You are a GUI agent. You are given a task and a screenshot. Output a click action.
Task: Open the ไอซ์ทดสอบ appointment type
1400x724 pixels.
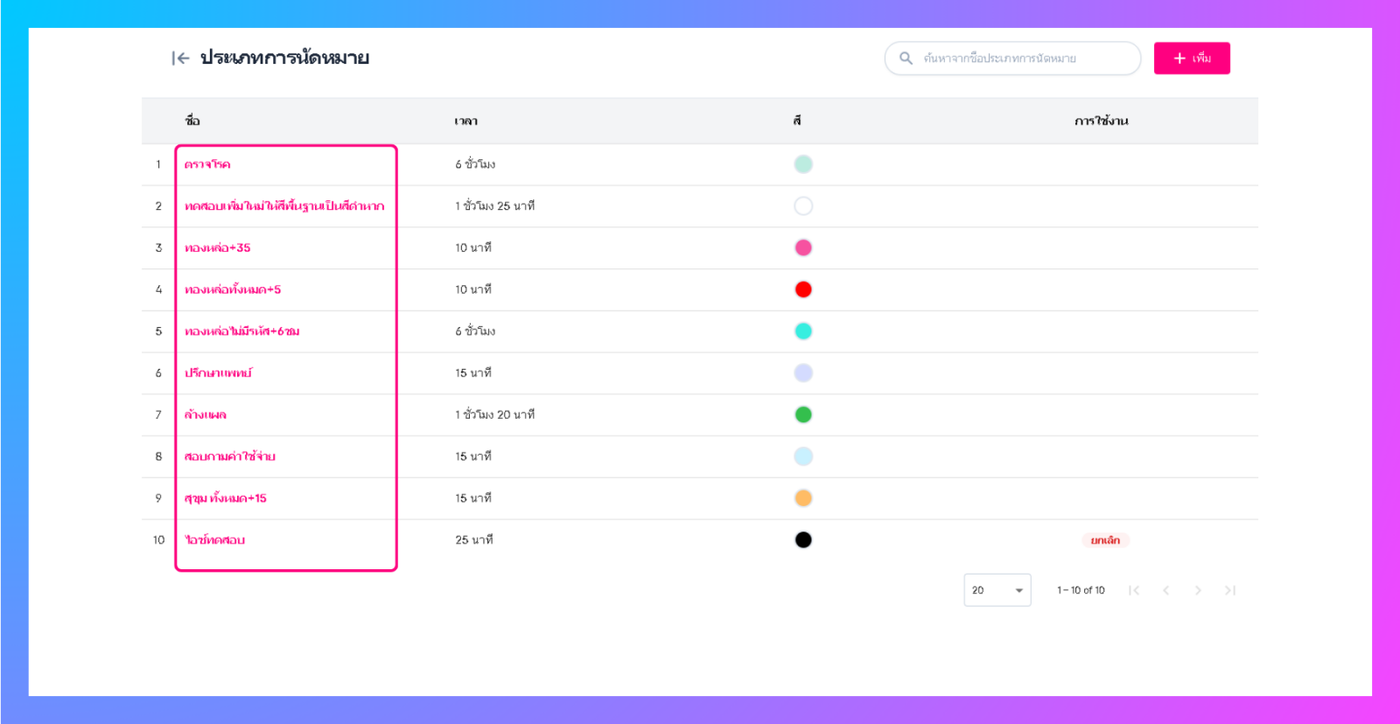215,540
